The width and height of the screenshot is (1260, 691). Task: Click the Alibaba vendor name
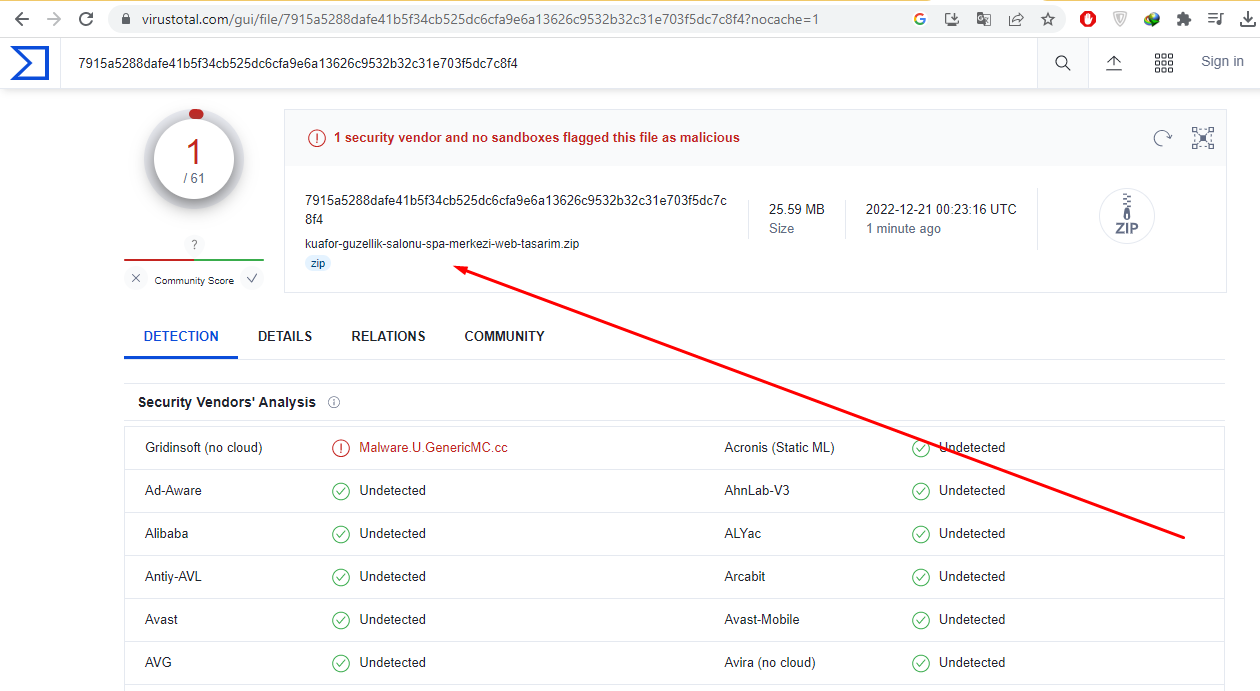coord(166,534)
